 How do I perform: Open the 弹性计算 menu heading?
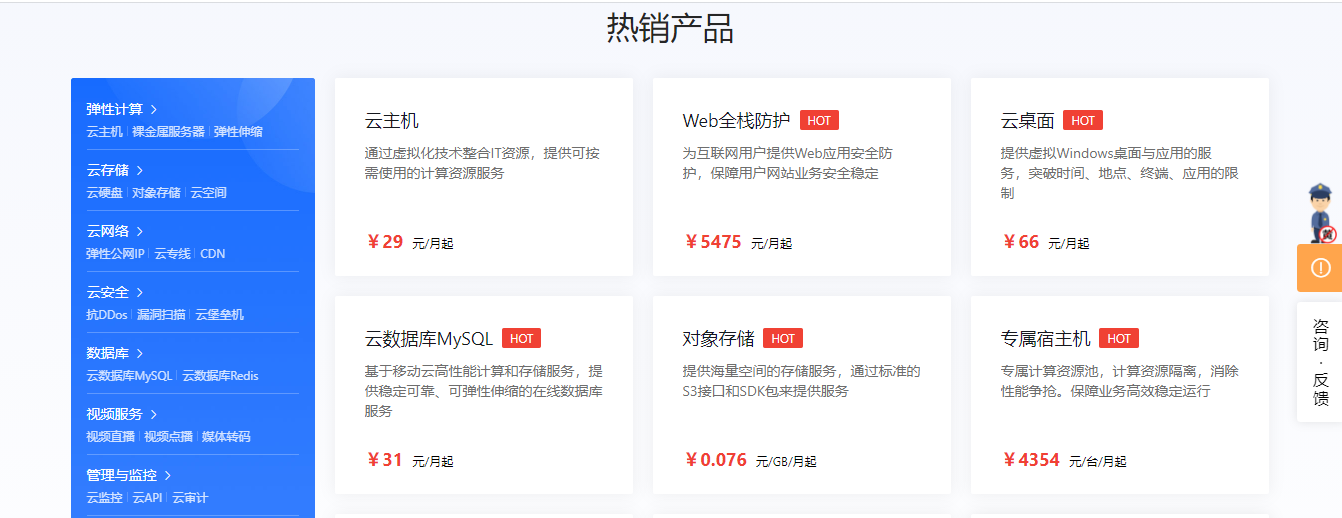coord(114,109)
